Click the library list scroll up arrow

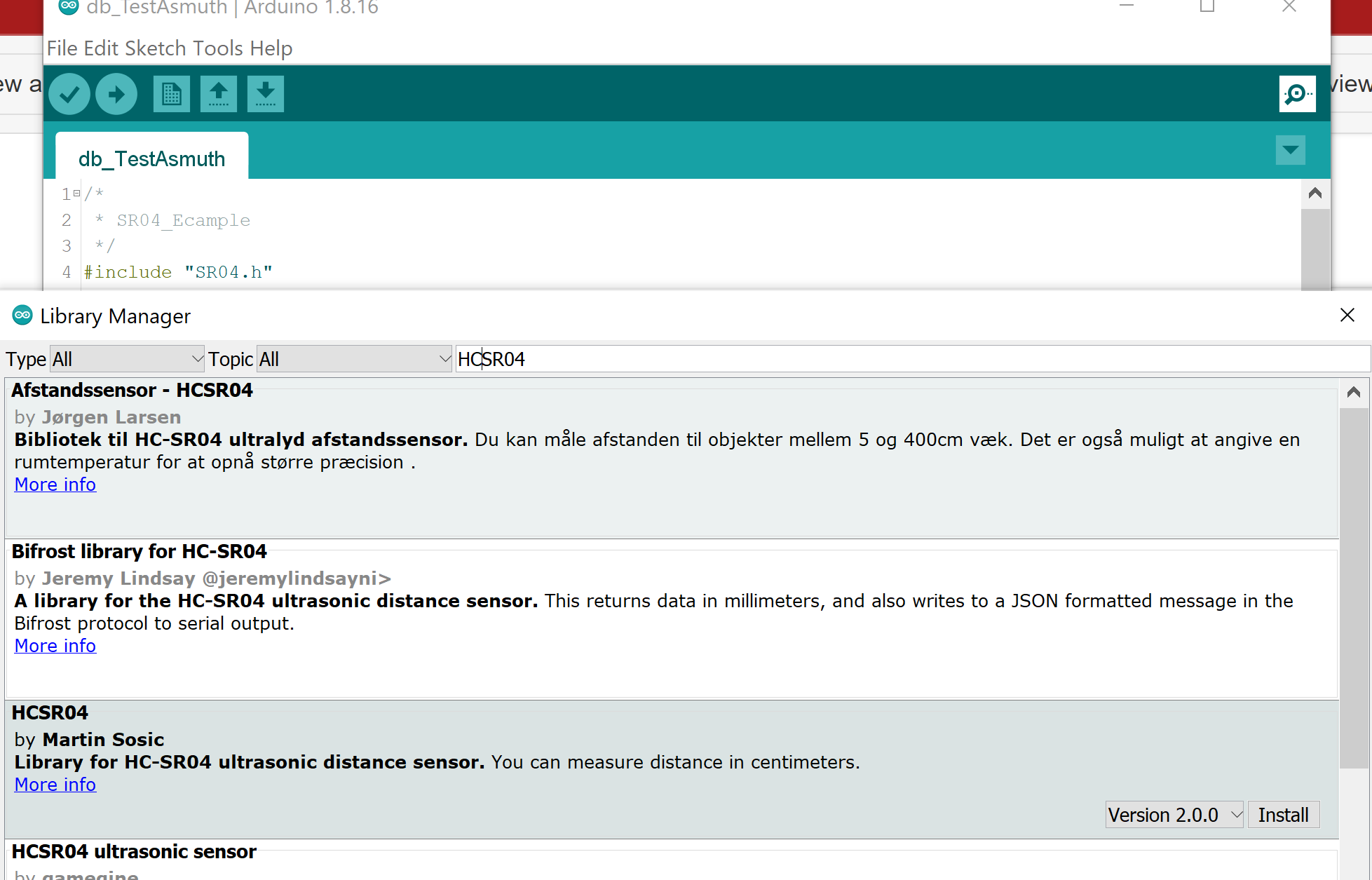[1354, 392]
